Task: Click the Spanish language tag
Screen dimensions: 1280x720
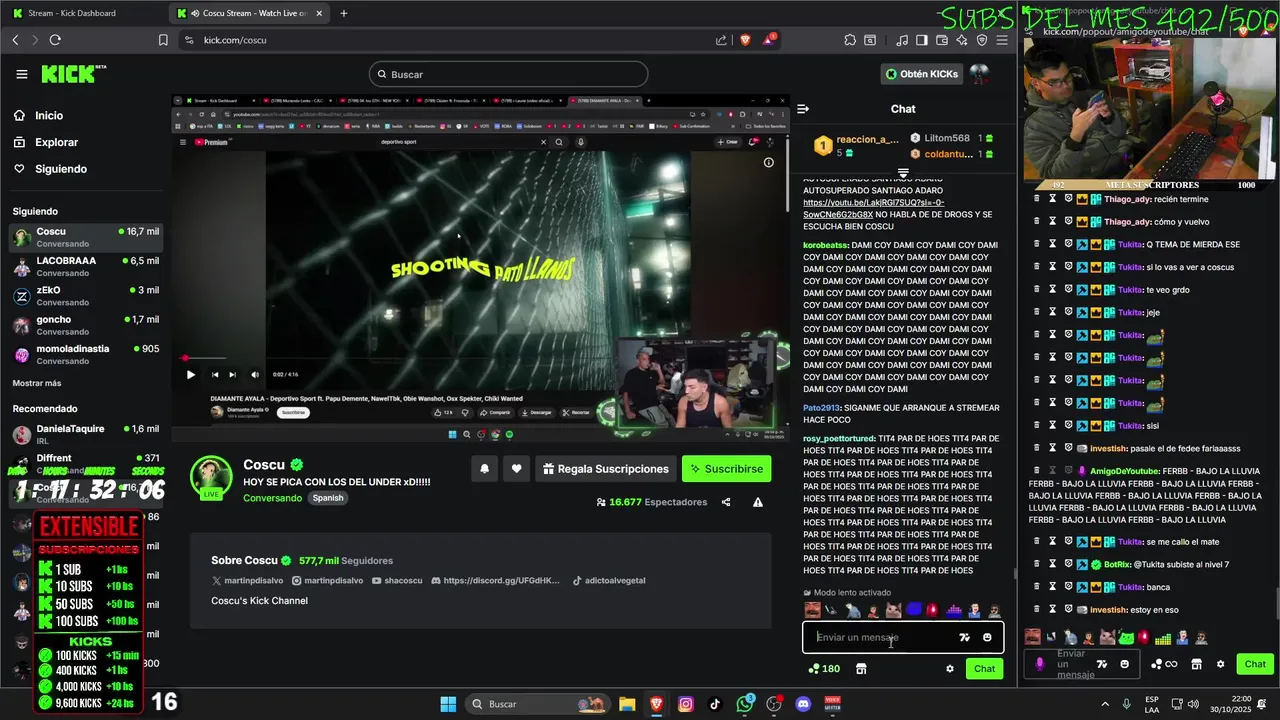Action: pyautogui.click(x=328, y=498)
